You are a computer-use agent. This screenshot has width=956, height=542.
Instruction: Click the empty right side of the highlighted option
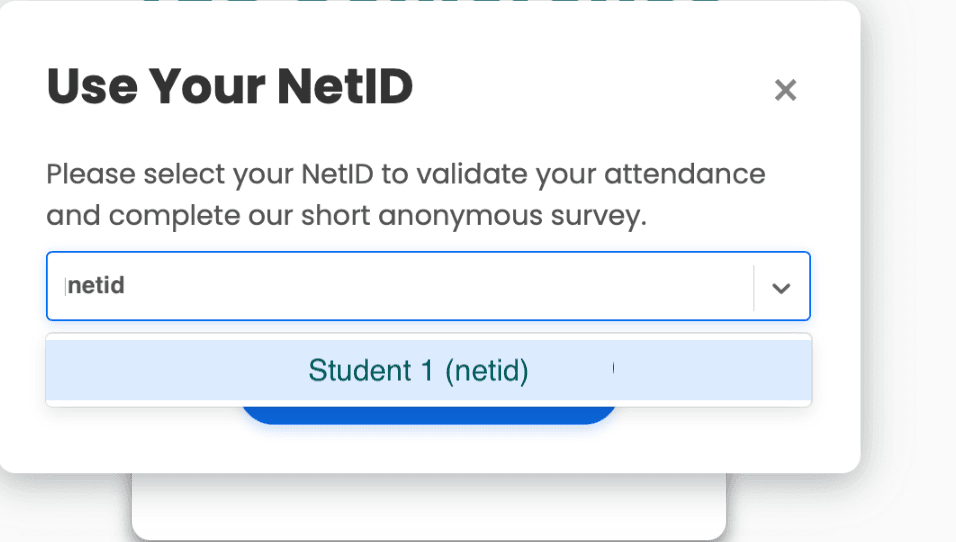pyautogui.click(x=710, y=371)
